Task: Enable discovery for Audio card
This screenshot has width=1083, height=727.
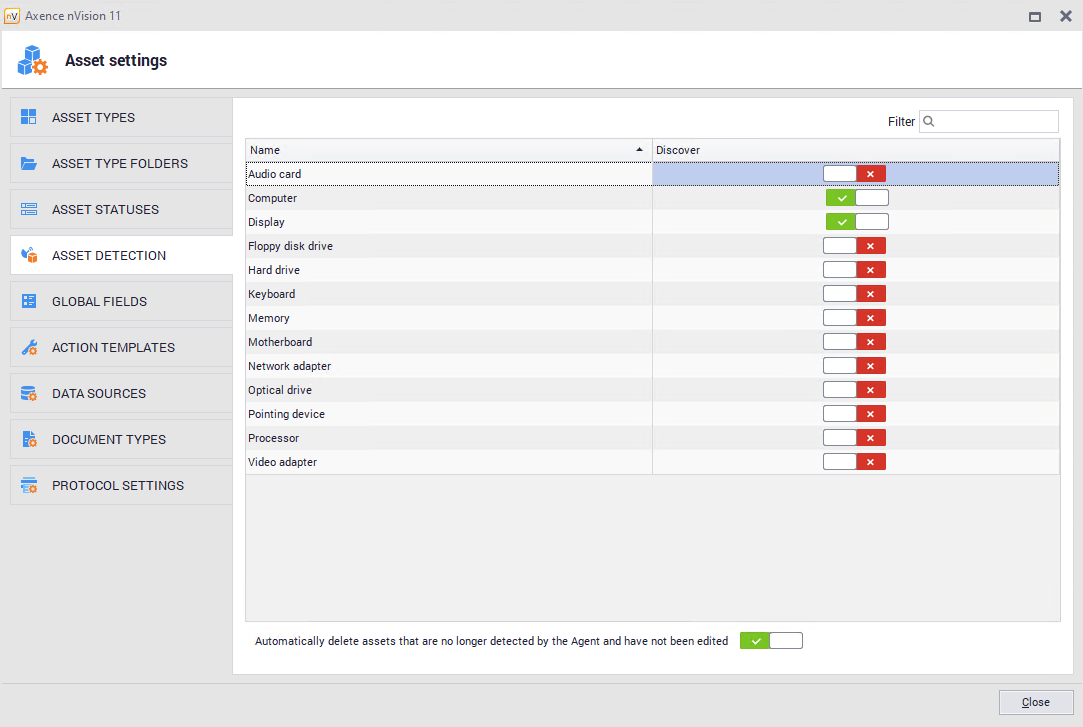Action: pyautogui.click(x=855, y=174)
